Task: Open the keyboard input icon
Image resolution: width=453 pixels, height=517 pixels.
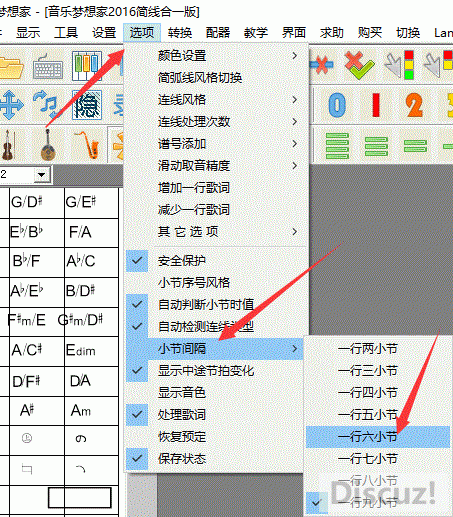Action: click(x=48, y=68)
